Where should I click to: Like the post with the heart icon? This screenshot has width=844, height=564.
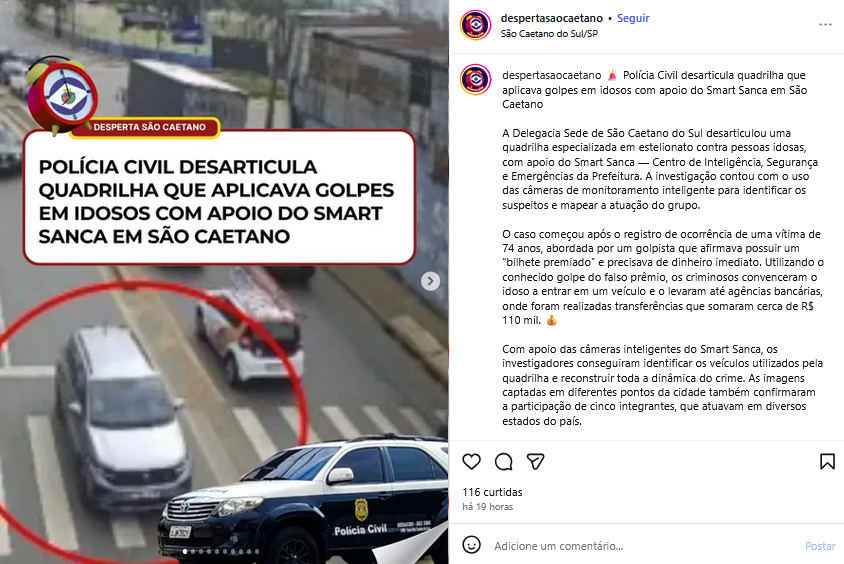coord(472,462)
